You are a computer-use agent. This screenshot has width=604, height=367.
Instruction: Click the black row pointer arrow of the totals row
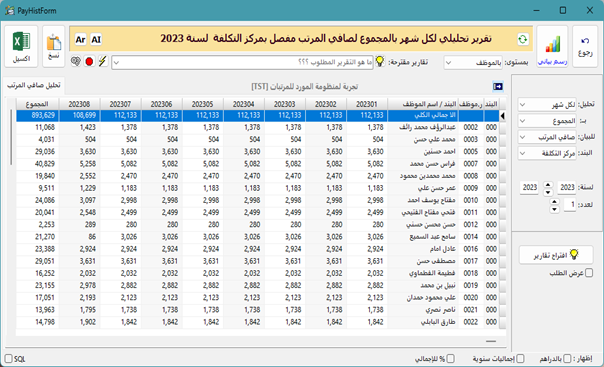coord(502,116)
